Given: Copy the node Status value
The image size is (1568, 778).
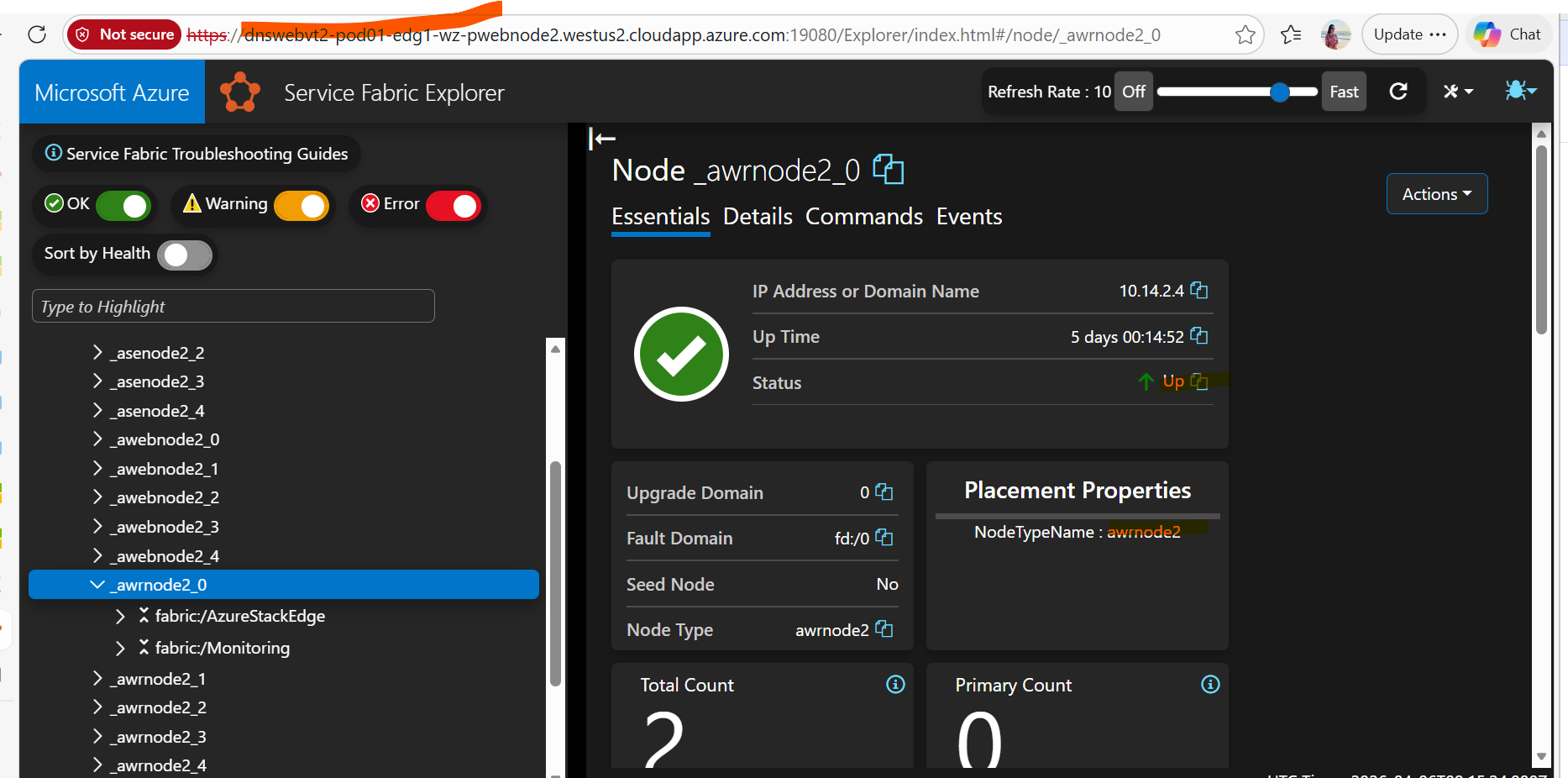Looking at the screenshot, I should coord(1199,381).
